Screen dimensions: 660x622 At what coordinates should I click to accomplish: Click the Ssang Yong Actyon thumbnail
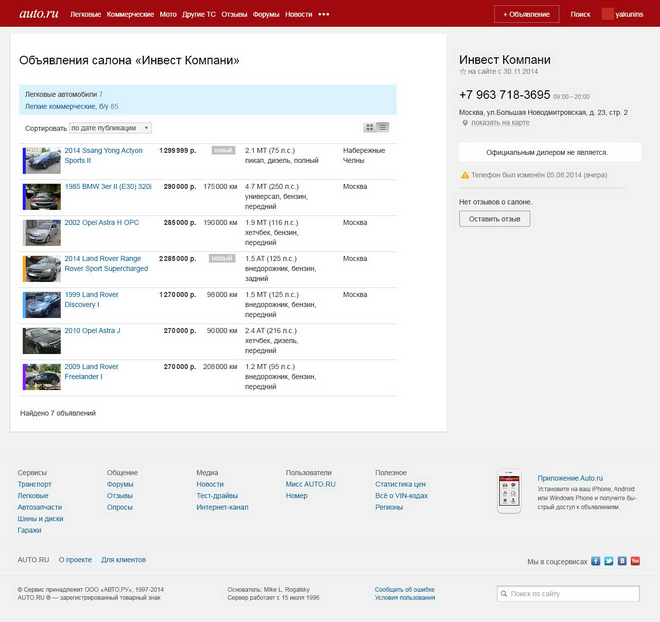click(x=42, y=161)
